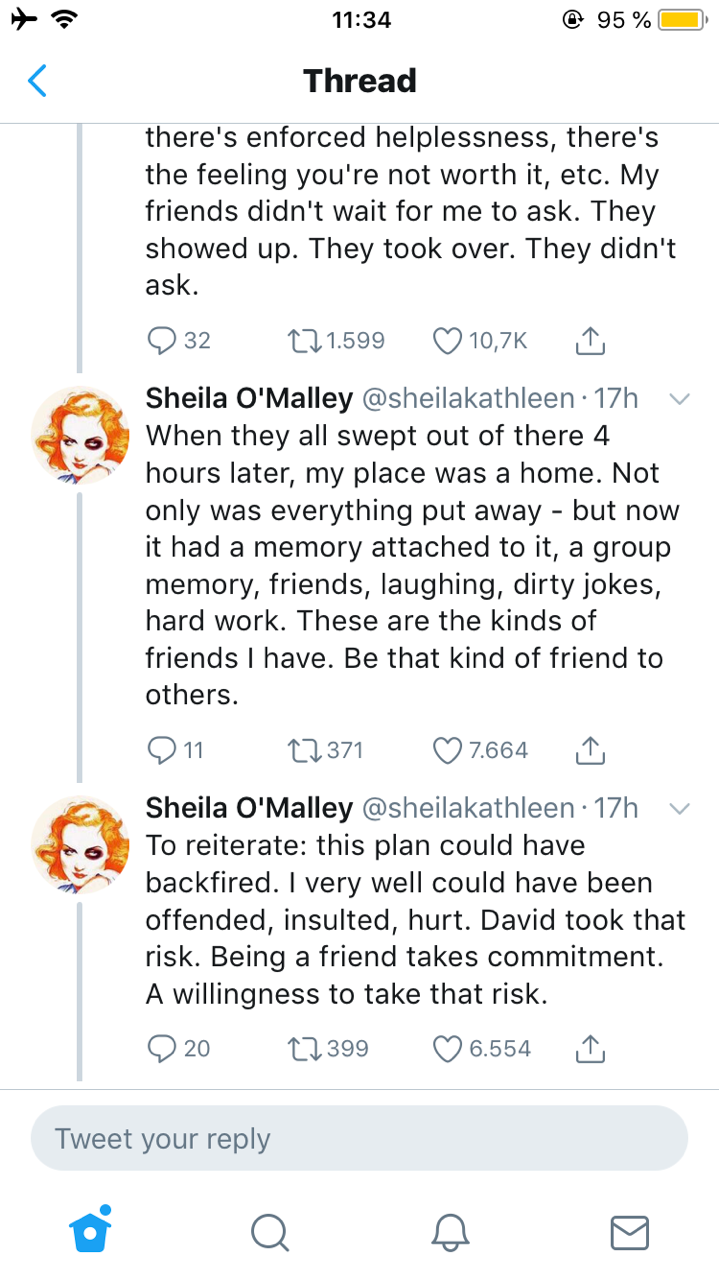The height and width of the screenshot is (1280, 719).
Task: Open the Home tab in bottom bar
Action: click(x=90, y=1231)
